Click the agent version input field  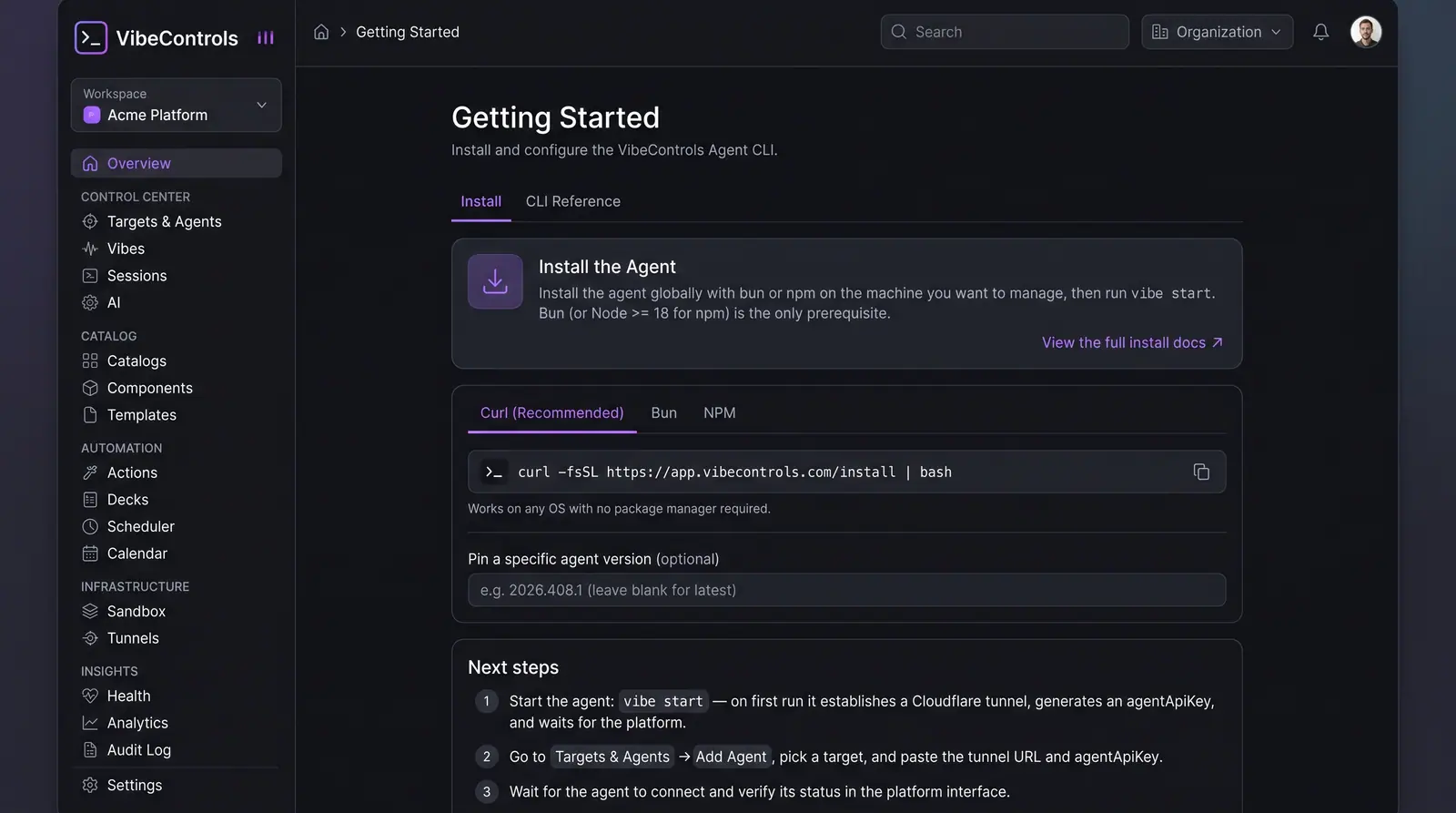tap(847, 590)
